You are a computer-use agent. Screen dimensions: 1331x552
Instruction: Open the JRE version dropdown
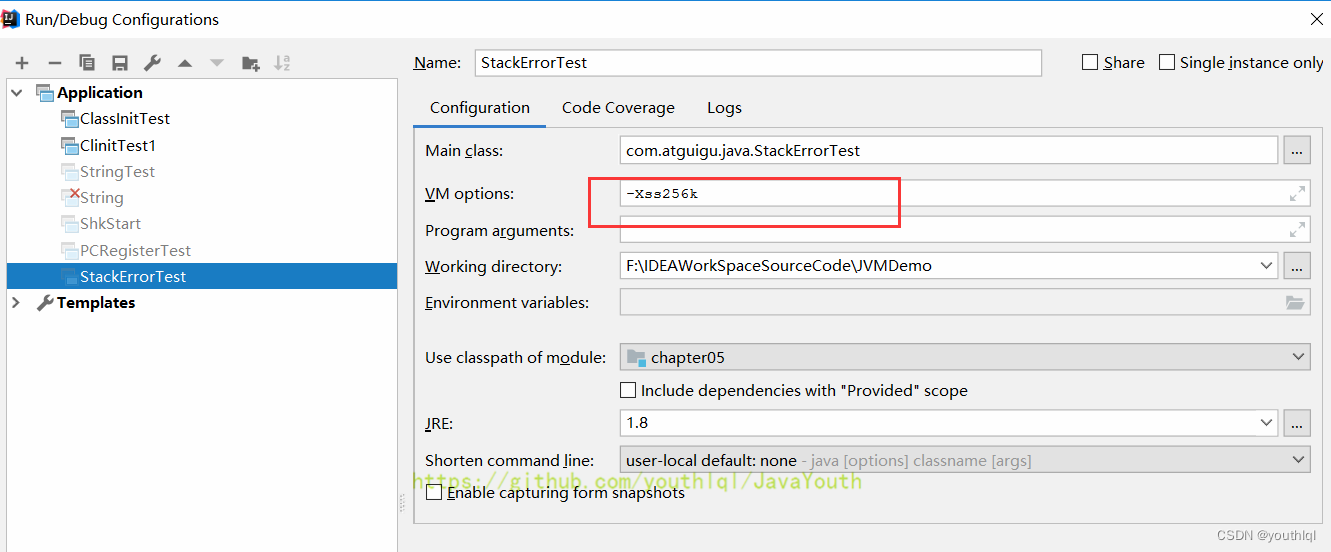click(x=1265, y=423)
